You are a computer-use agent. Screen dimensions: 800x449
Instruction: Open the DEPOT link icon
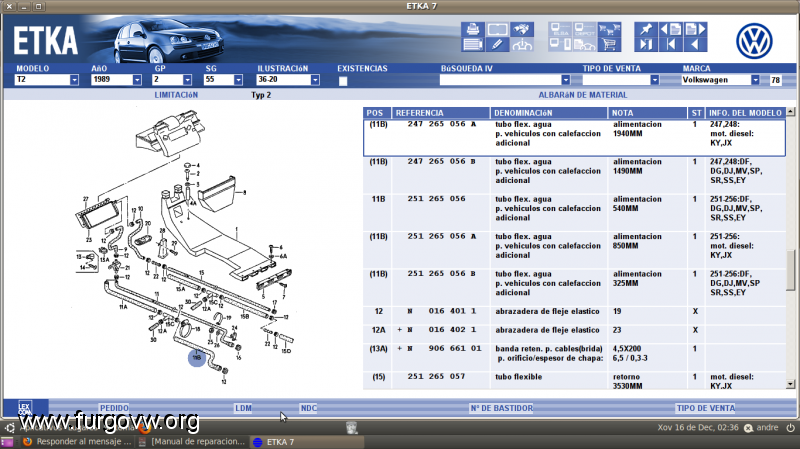click(x=585, y=29)
